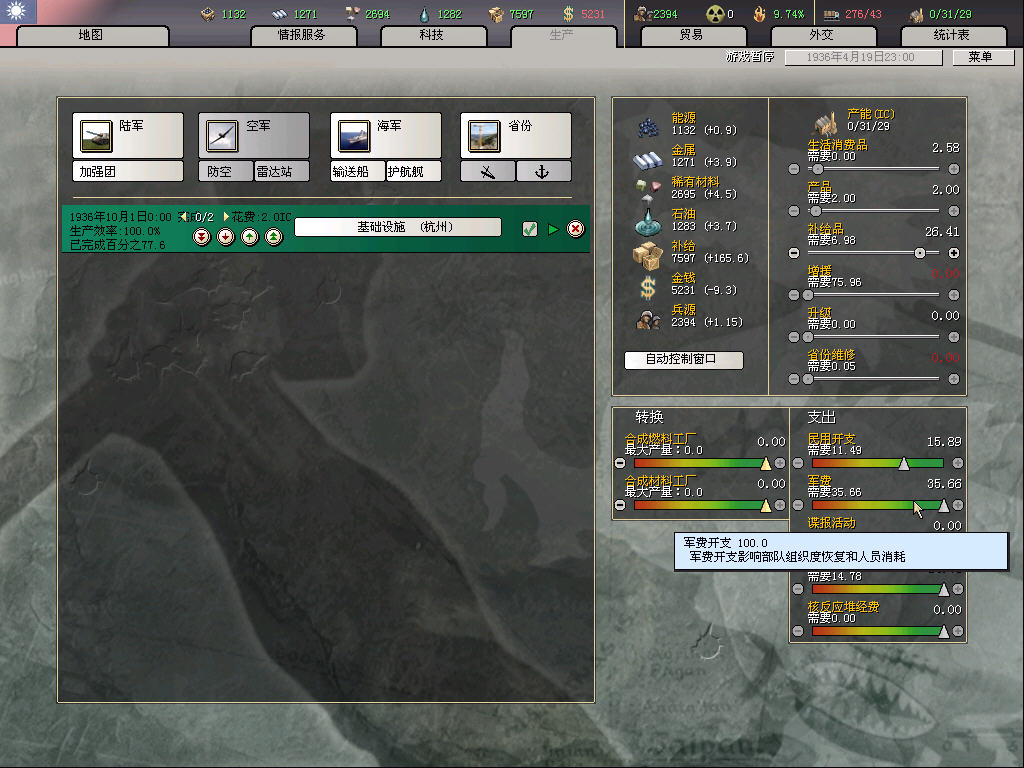Decrease 合成燃料工厂 conversion with minus button
1024x768 pixels.
(620, 463)
